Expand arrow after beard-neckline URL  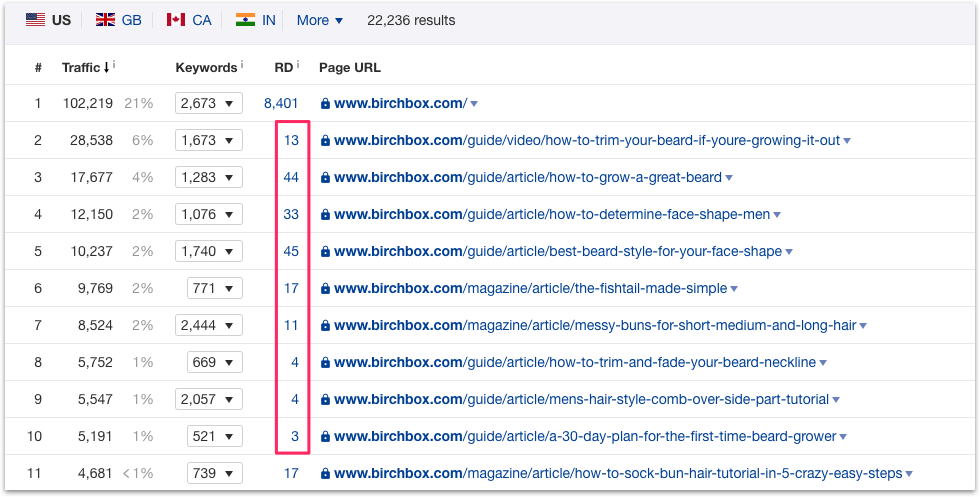(x=823, y=363)
